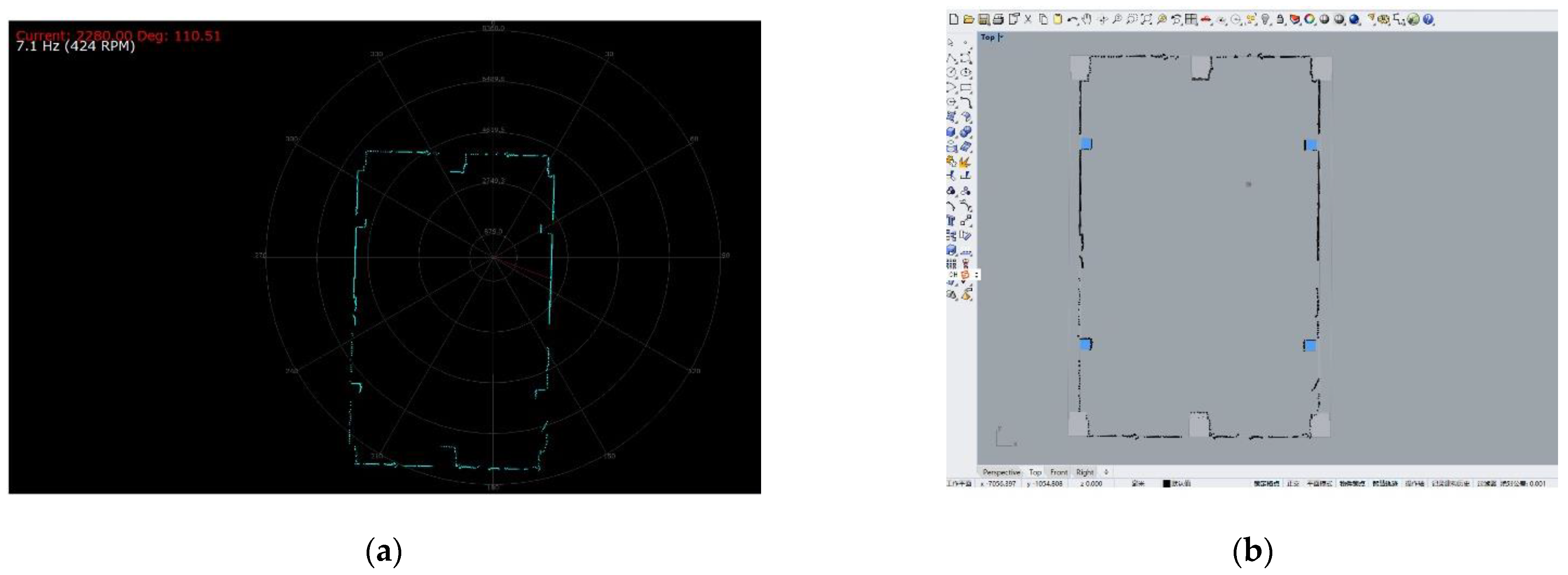The height and width of the screenshot is (575, 1568).
Task: Click the New file icon in toolbar
Action: 954,20
